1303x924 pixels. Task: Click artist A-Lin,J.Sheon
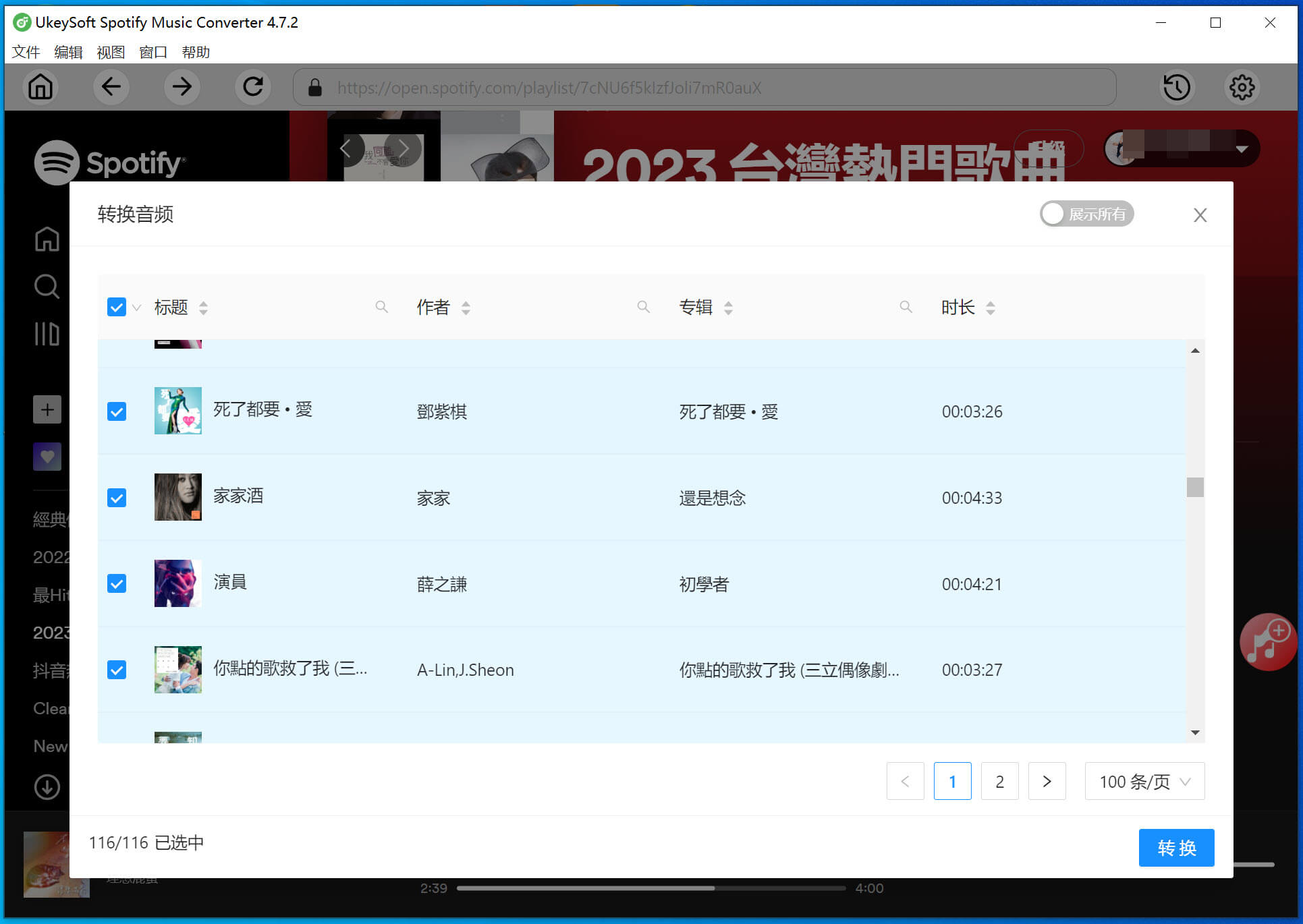(466, 670)
